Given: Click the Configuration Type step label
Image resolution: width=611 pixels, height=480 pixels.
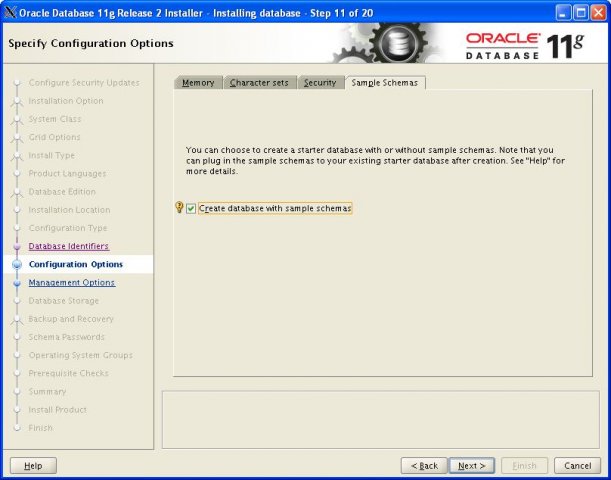Looking at the screenshot, I should [68, 228].
